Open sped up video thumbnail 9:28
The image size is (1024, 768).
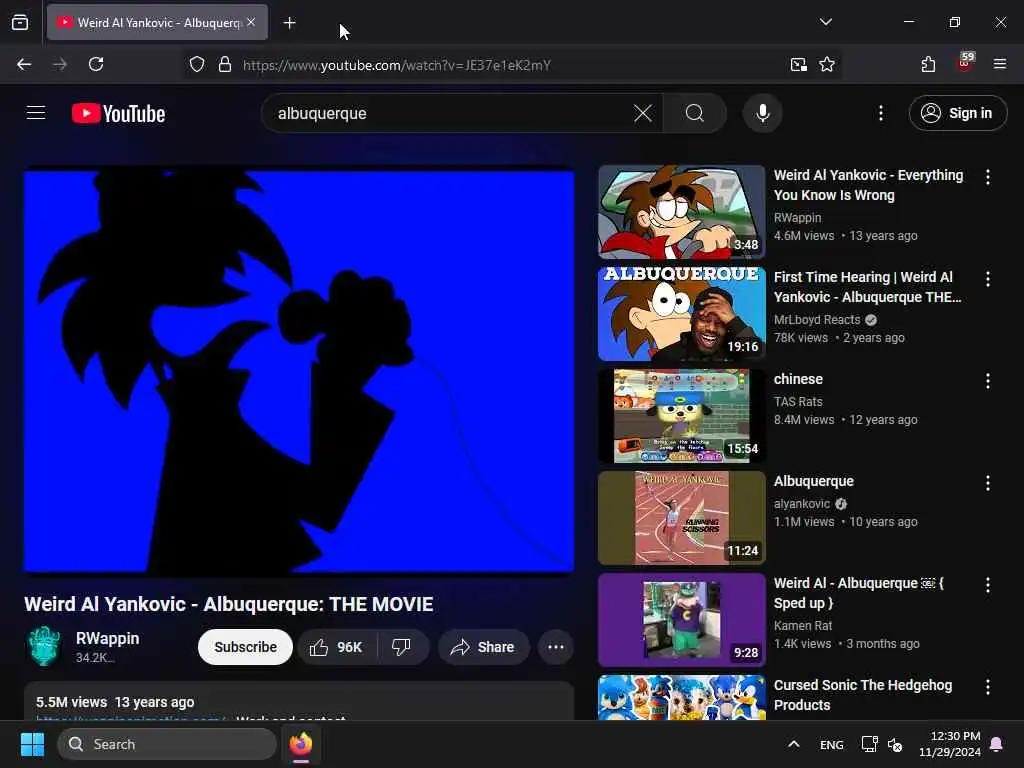pyautogui.click(x=682, y=620)
